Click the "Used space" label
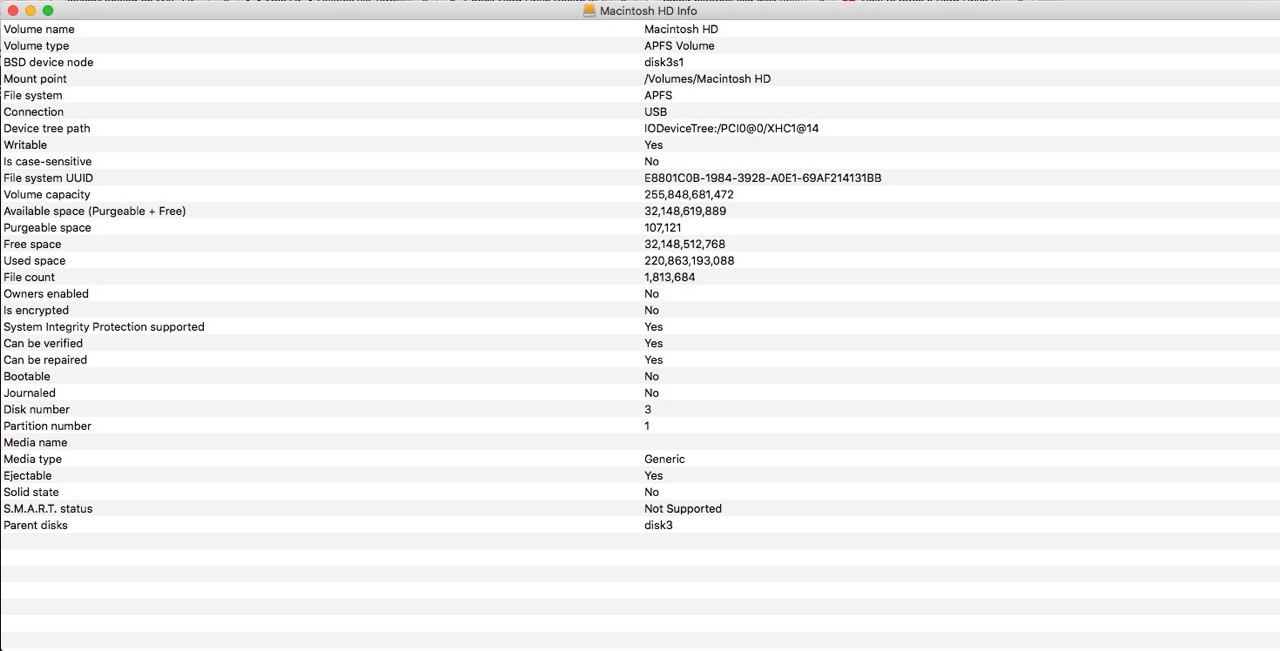This screenshot has width=1280, height=651. [34, 261]
